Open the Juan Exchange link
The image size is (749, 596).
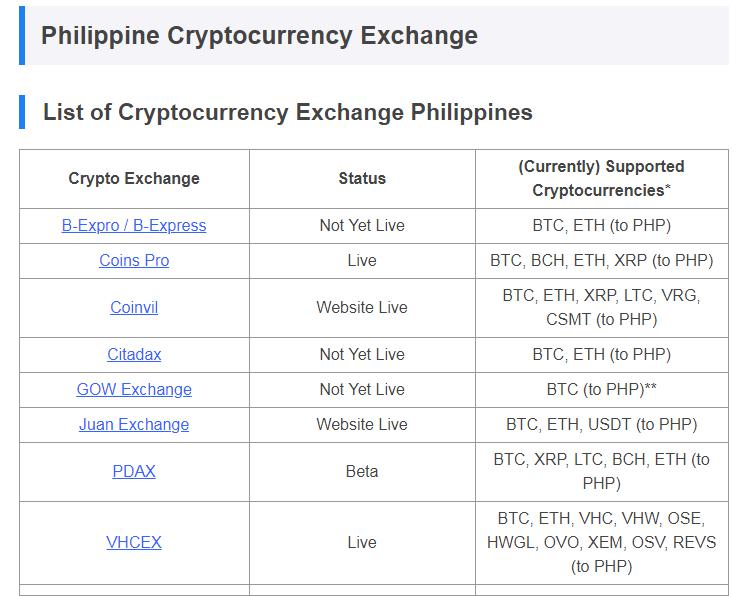pyautogui.click(x=134, y=424)
